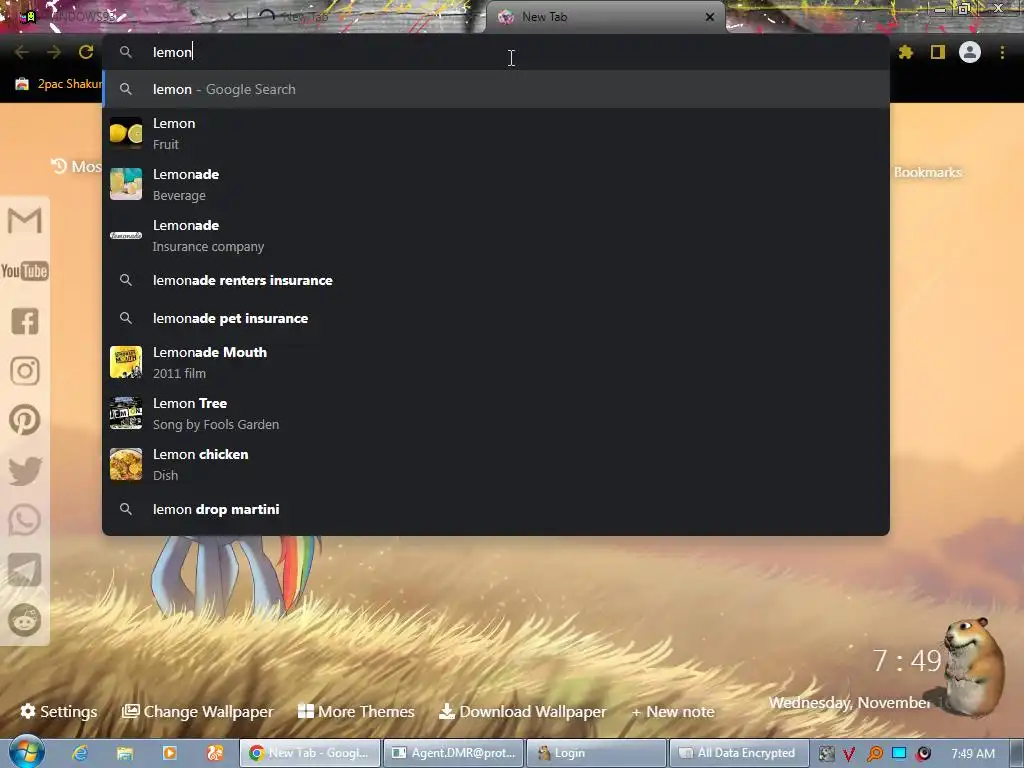
Task: Choose 'Lemonade Insurance company' suggestion
Action: (x=496, y=236)
